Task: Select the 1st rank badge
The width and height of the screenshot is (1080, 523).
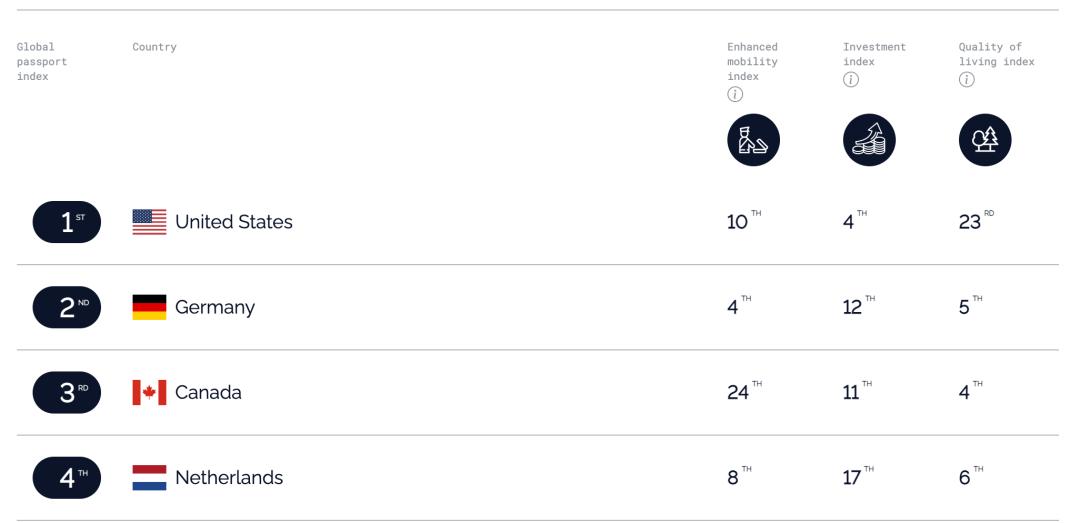Action: point(67,222)
